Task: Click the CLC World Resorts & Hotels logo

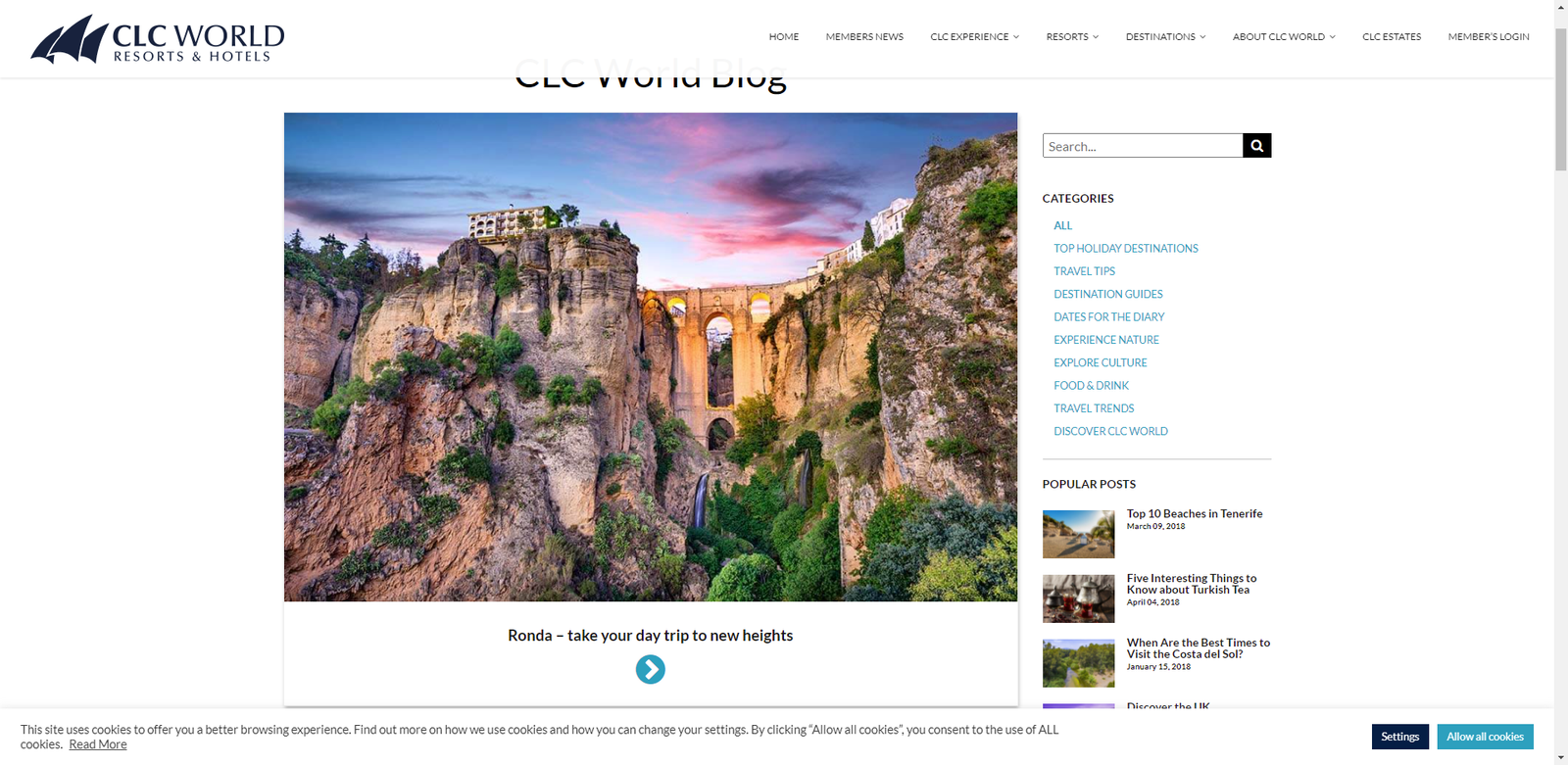Action: [x=158, y=40]
